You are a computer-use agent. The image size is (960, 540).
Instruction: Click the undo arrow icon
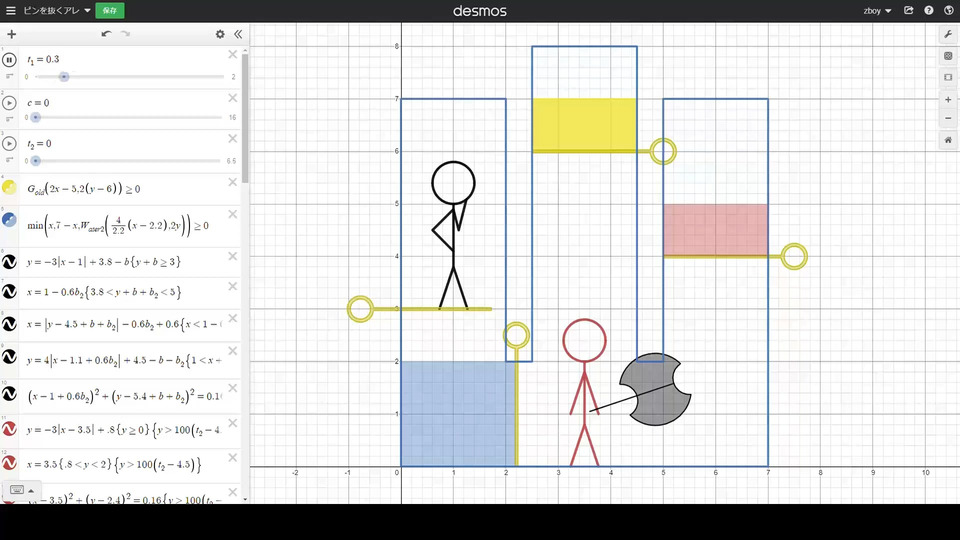tap(107, 34)
